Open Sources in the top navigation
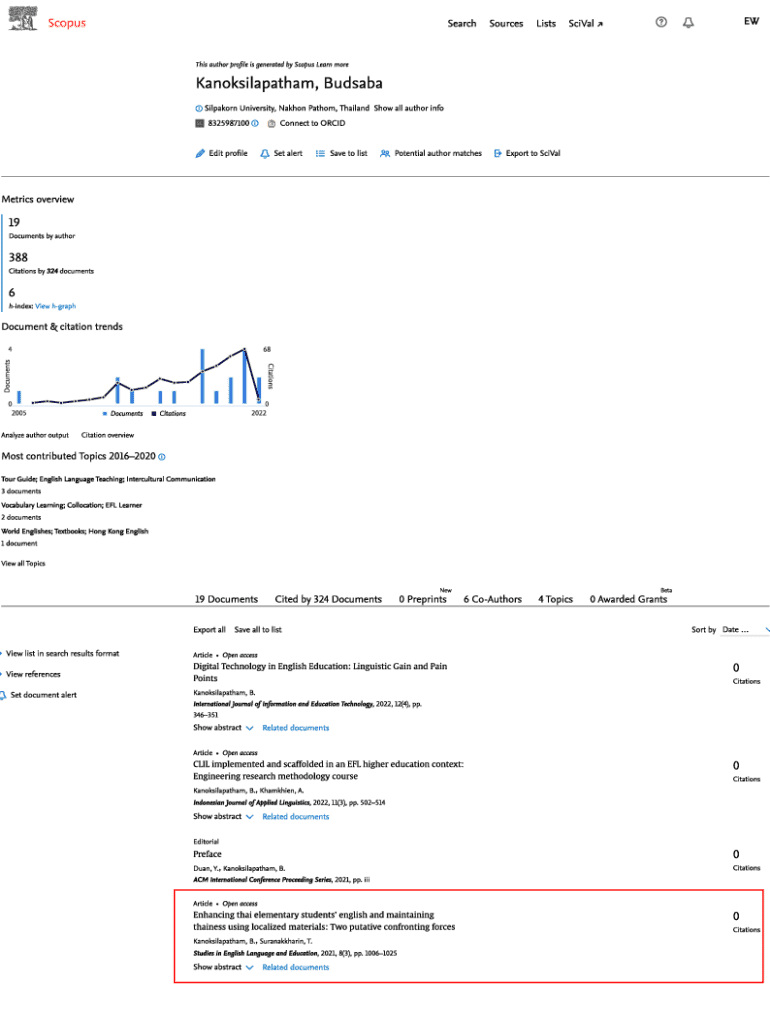 pyautogui.click(x=506, y=23)
